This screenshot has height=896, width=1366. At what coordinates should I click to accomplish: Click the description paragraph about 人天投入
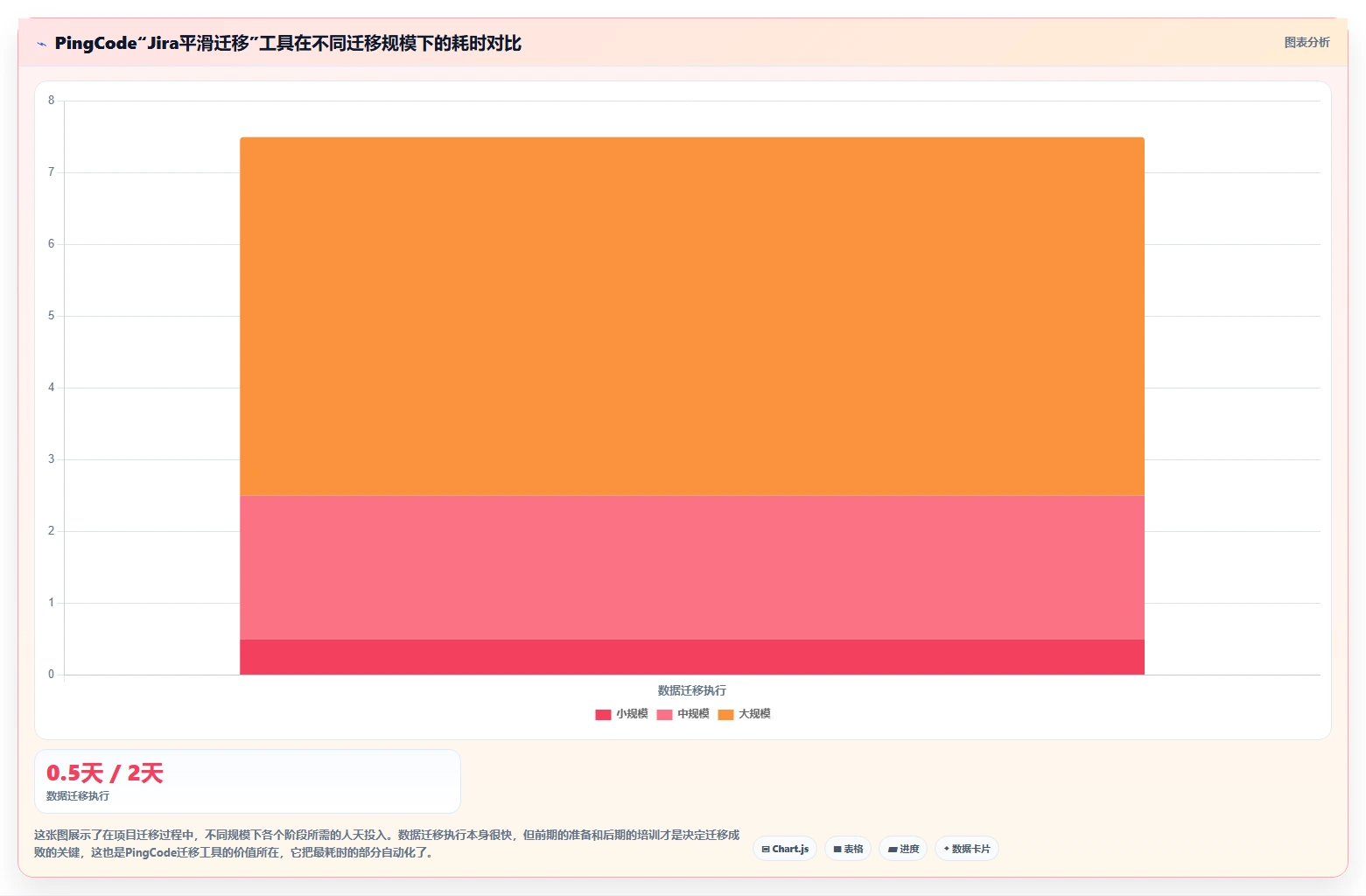coord(387,843)
